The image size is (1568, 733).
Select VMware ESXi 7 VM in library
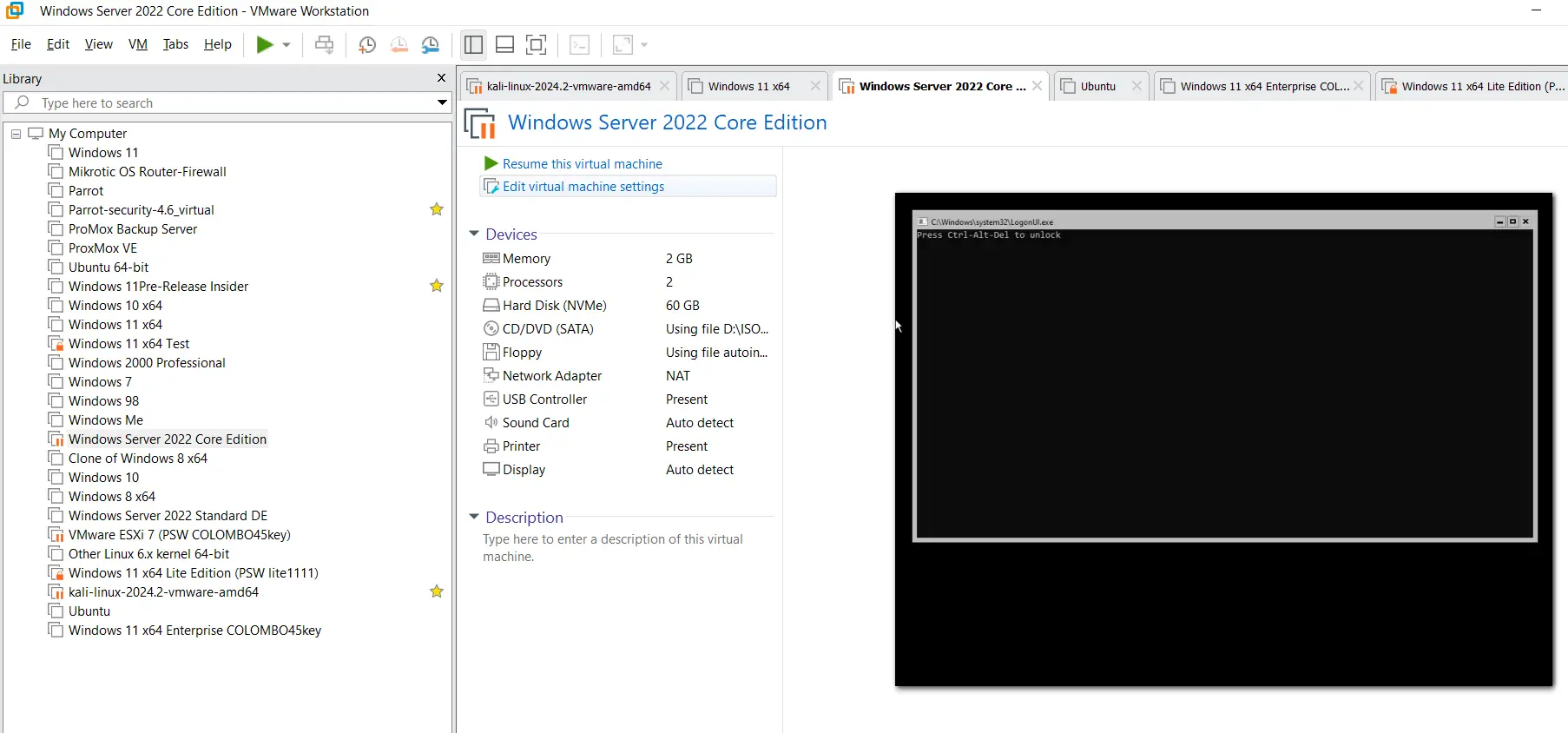click(x=180, y=535)
